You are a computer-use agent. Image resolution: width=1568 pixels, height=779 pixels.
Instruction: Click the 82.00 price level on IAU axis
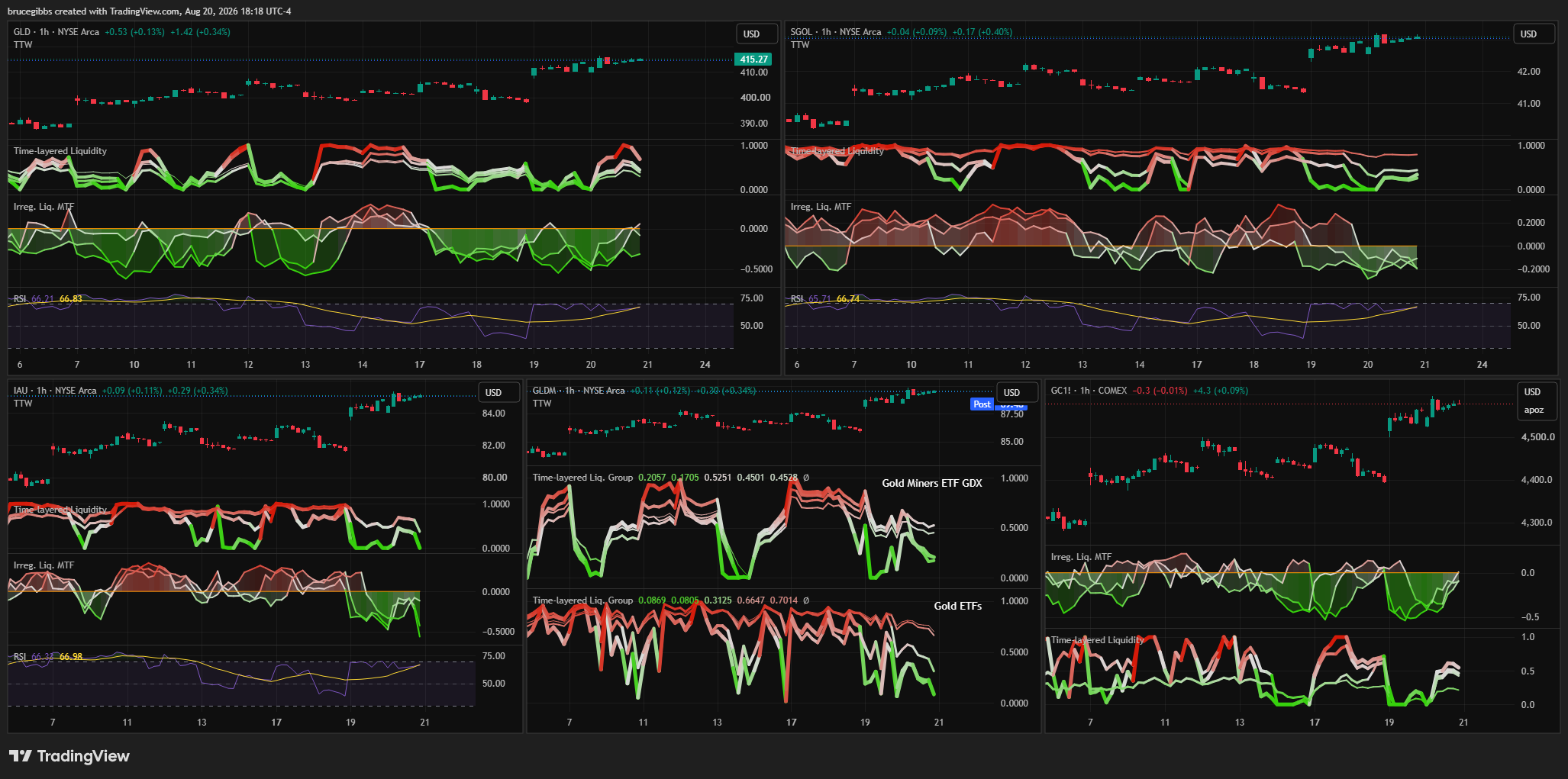pos(494,446)
